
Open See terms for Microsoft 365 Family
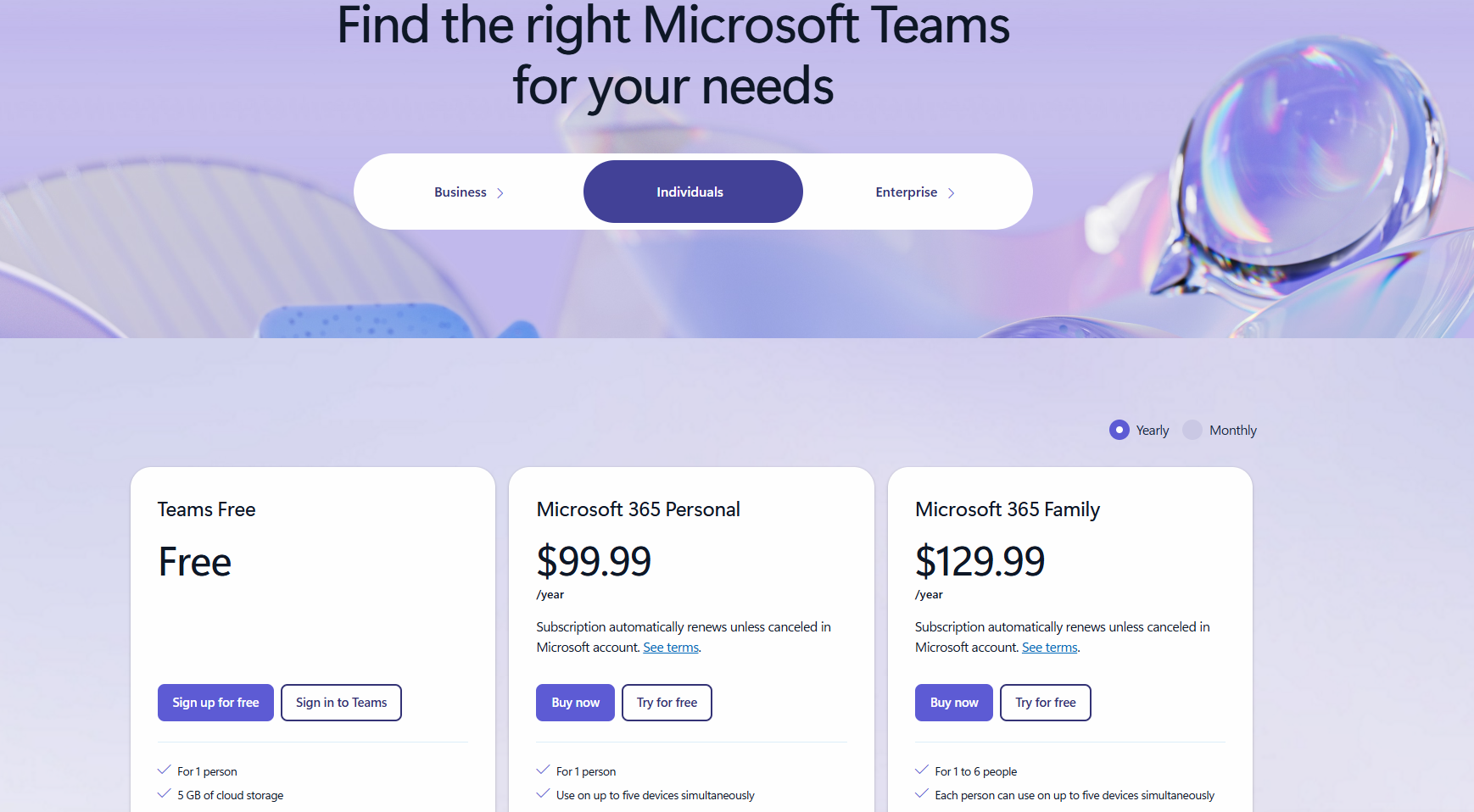point(1049,647)
